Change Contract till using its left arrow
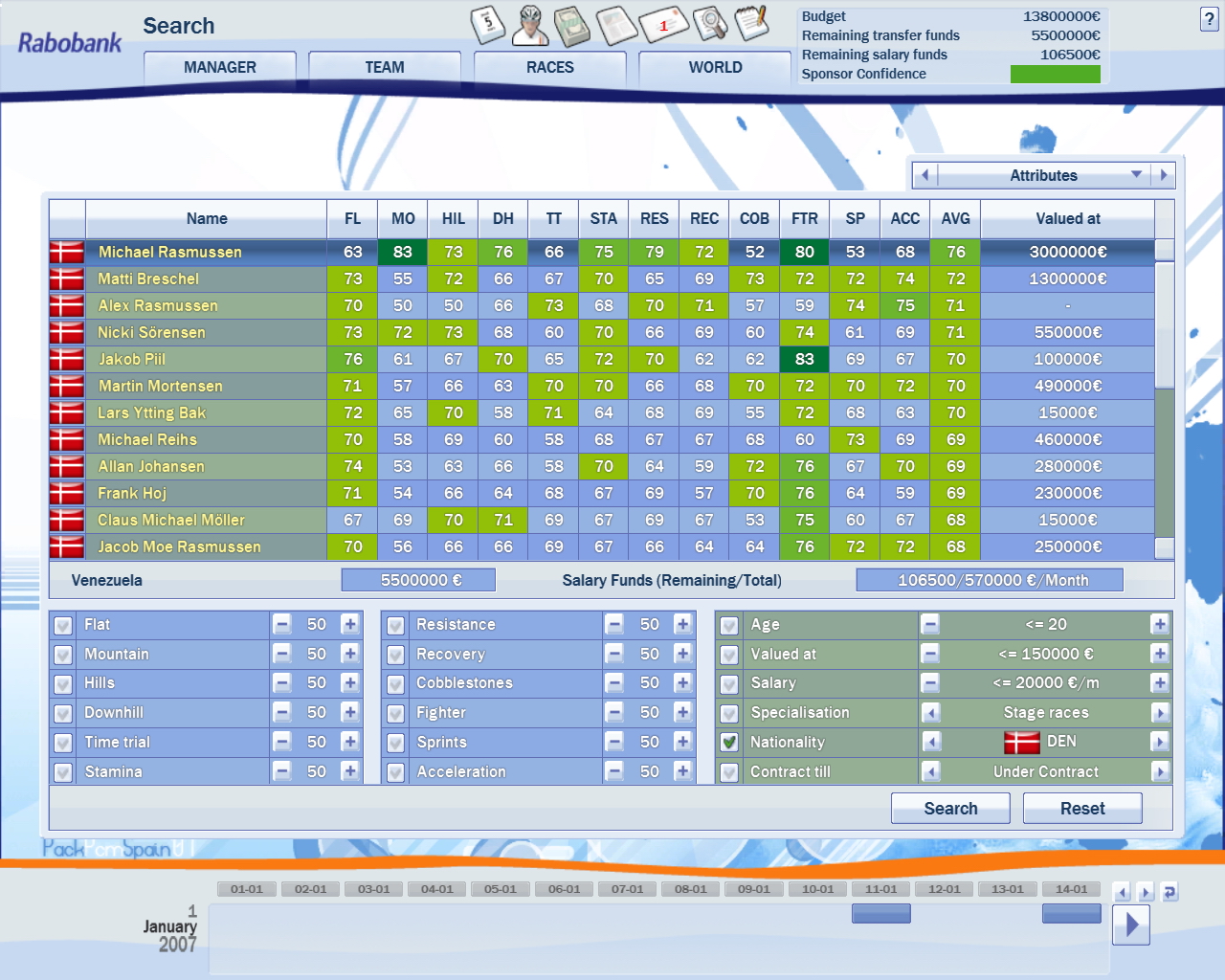 [x=930, y=772]
